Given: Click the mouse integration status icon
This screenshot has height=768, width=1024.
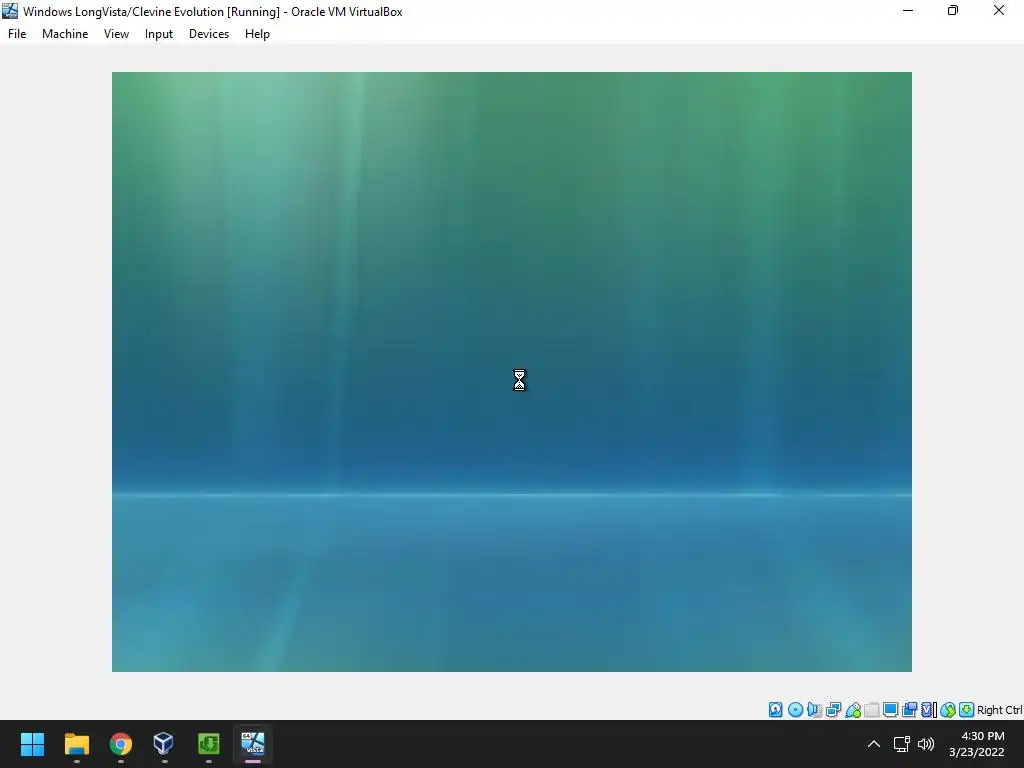Looking at the screenshot, I should [948, 710].
